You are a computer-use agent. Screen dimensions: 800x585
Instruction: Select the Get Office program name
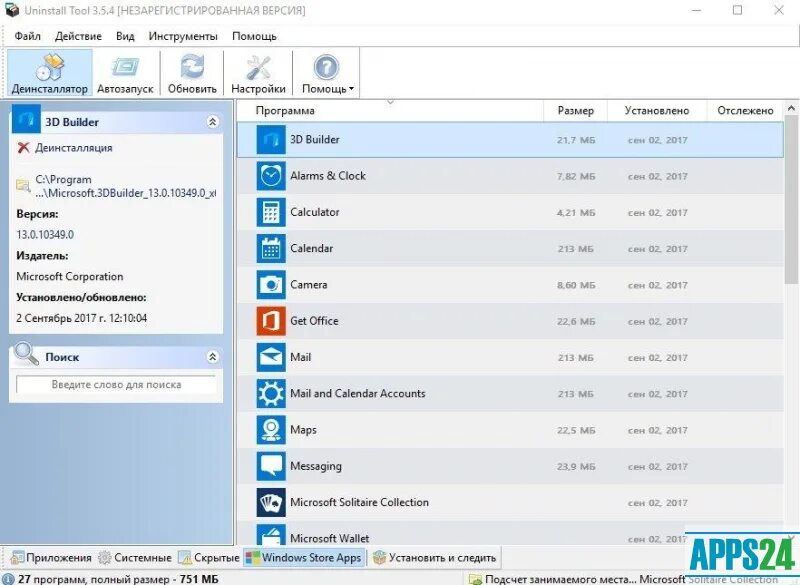tap(314, 320)
